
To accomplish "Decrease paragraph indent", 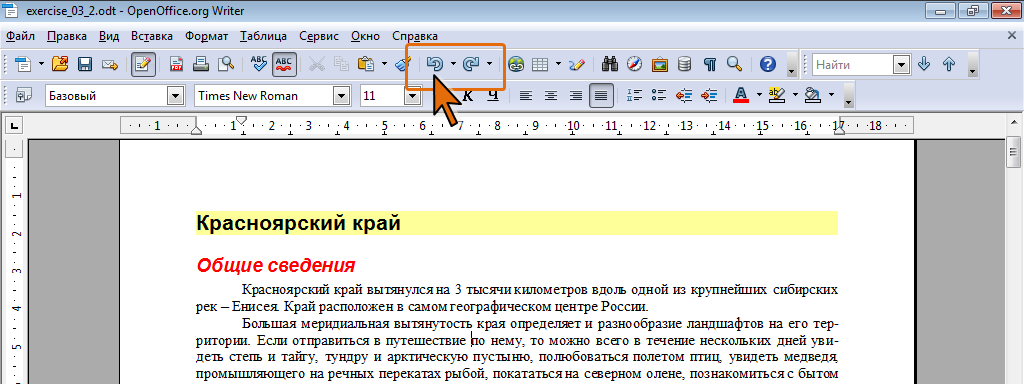I will pos(684,95).
